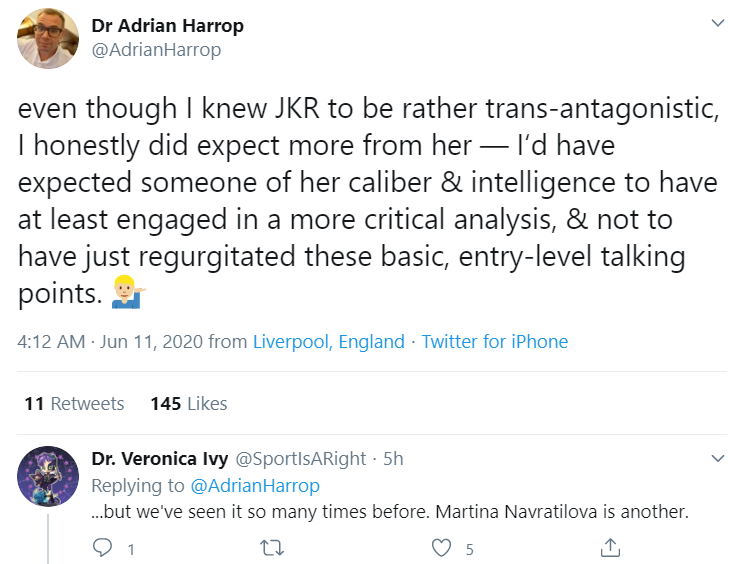736x564 pixels.
Task: Open Dr. Veronica Ivy's avatar image
Action: tap(48, 476)
